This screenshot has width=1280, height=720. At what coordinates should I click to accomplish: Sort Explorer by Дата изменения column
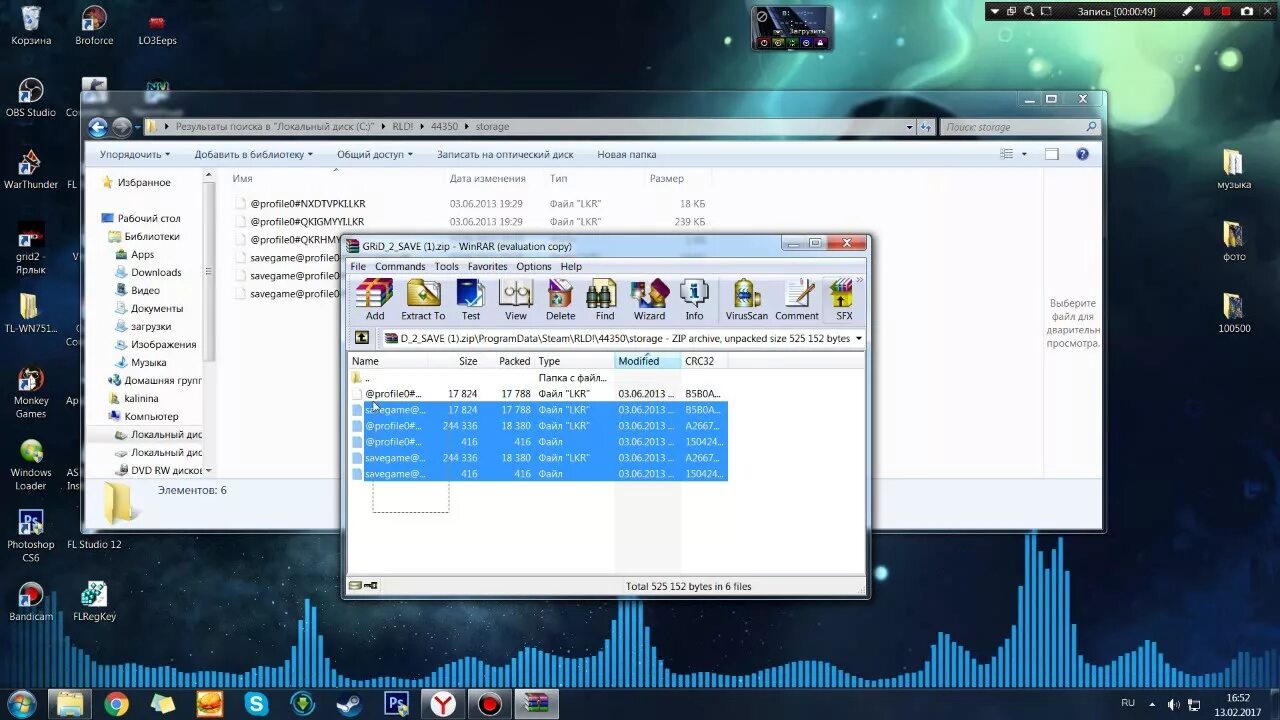pos(487,179)
